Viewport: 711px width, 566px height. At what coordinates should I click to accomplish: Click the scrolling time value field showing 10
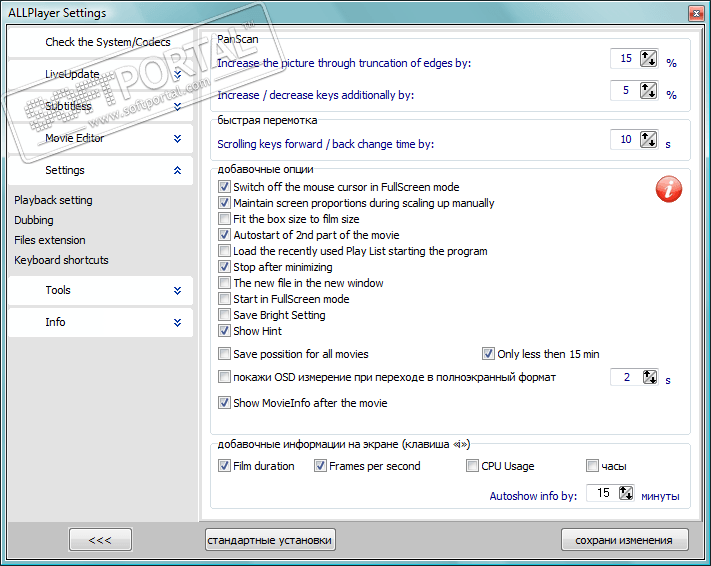coord(625,139)
